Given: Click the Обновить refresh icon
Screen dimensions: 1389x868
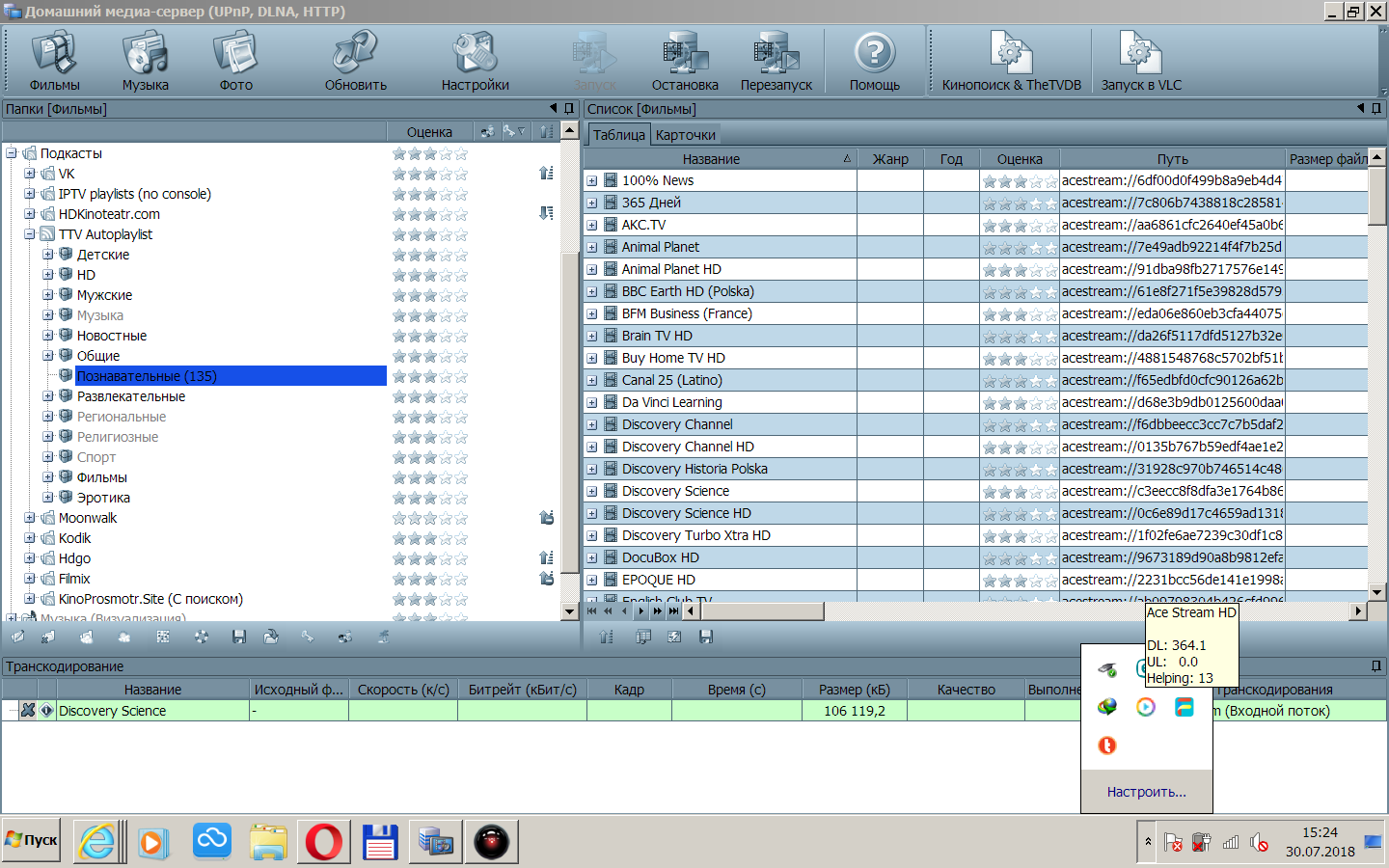Looking at the screenshot, I should click(x=355, y=60).
